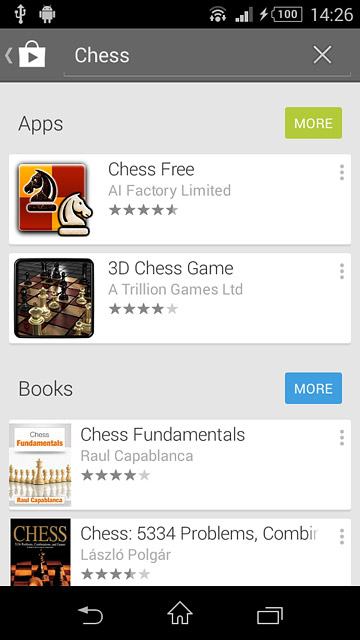Clear the Chess search text
This screenshot has height=640, width=360.
point(322,55)
